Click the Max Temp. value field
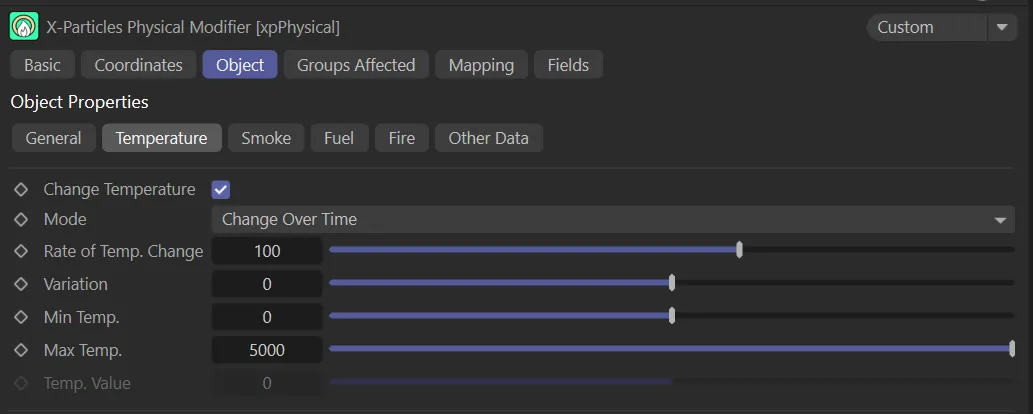 tap(267, 350)
